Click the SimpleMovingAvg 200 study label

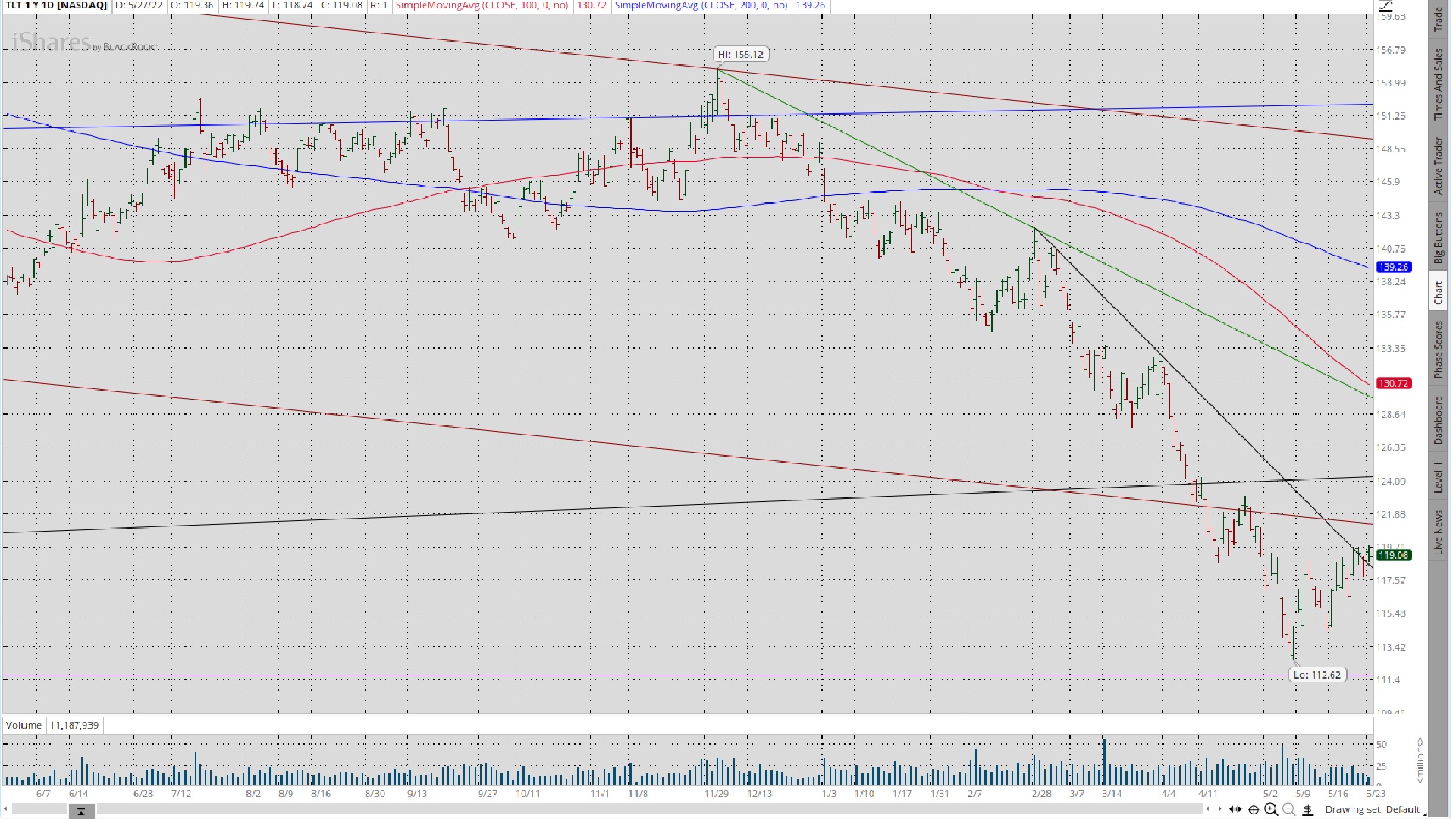click(701, 5)
